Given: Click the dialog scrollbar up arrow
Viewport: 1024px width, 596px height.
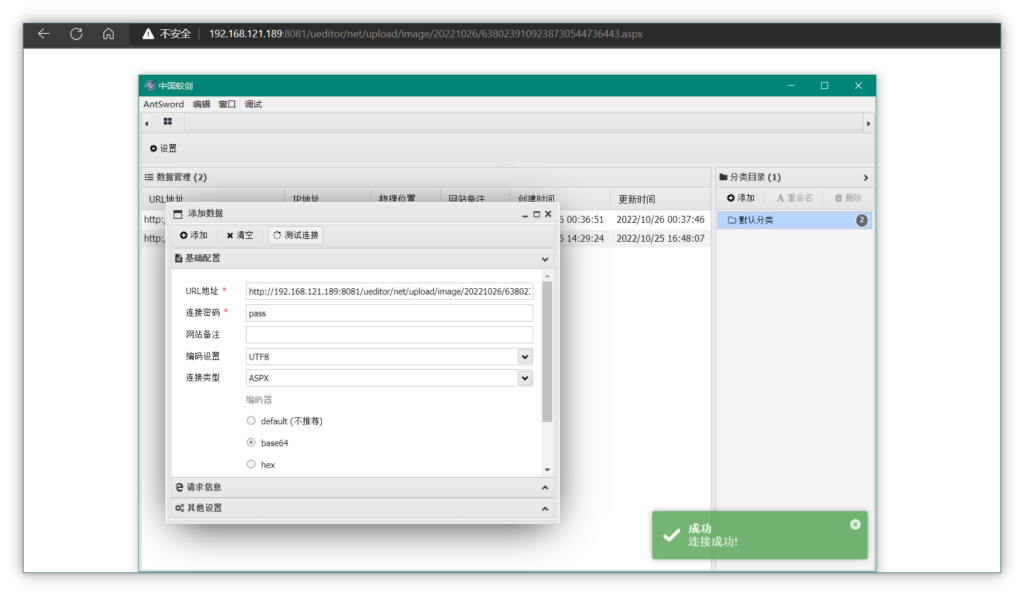Looking at the screenshot, I should (547, 276).
